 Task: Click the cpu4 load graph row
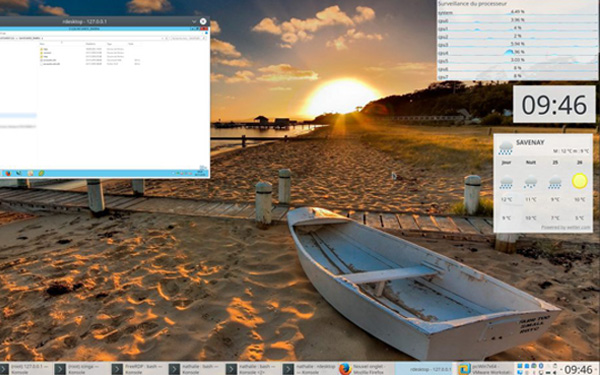pyautogui.click(x=518, y=52)
